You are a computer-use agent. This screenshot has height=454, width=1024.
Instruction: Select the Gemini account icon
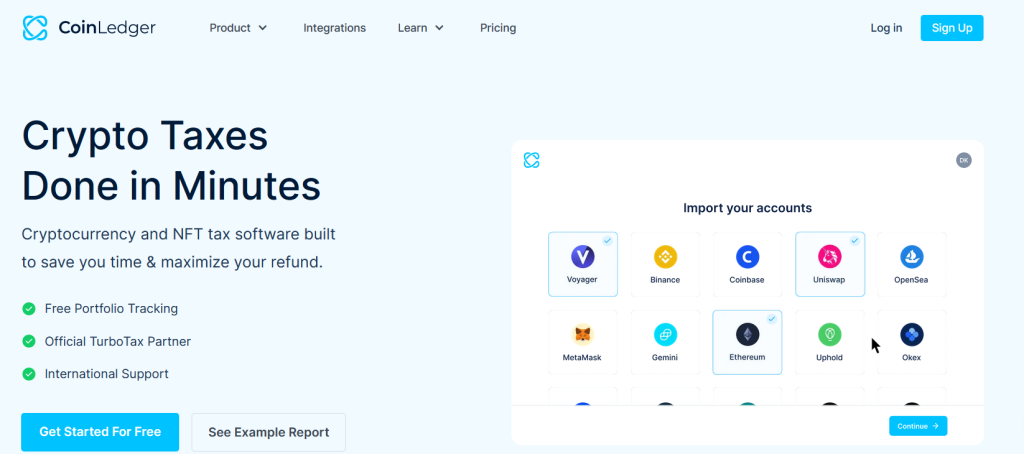coord(665,335)
